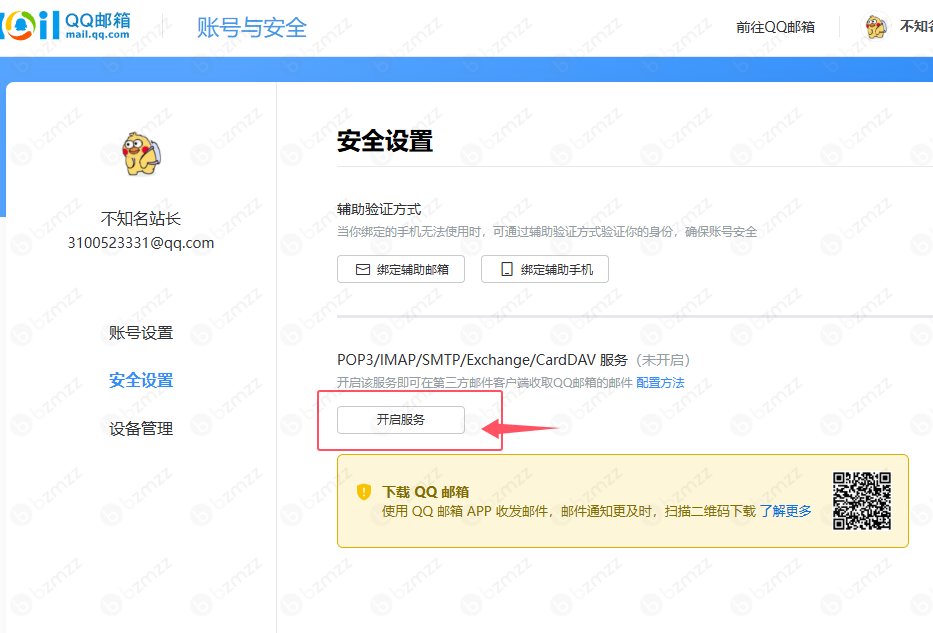
Task: Click the POP3/IMAP/SMTP/Exchange/CardDAV 服务 label
Action: point(482,360)
